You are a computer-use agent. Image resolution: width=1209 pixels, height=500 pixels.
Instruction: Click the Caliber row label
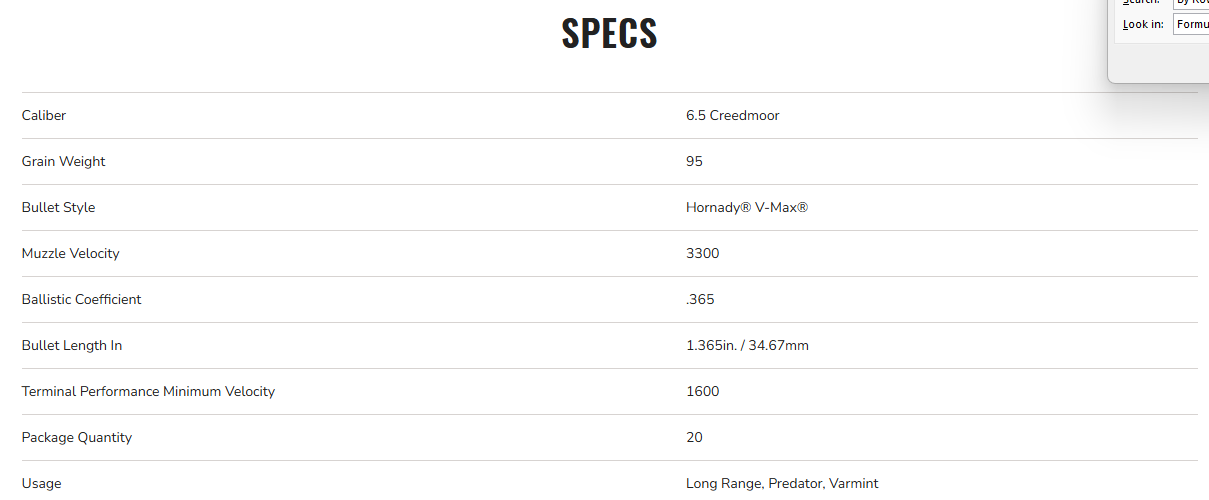click(x=44, y=116)
